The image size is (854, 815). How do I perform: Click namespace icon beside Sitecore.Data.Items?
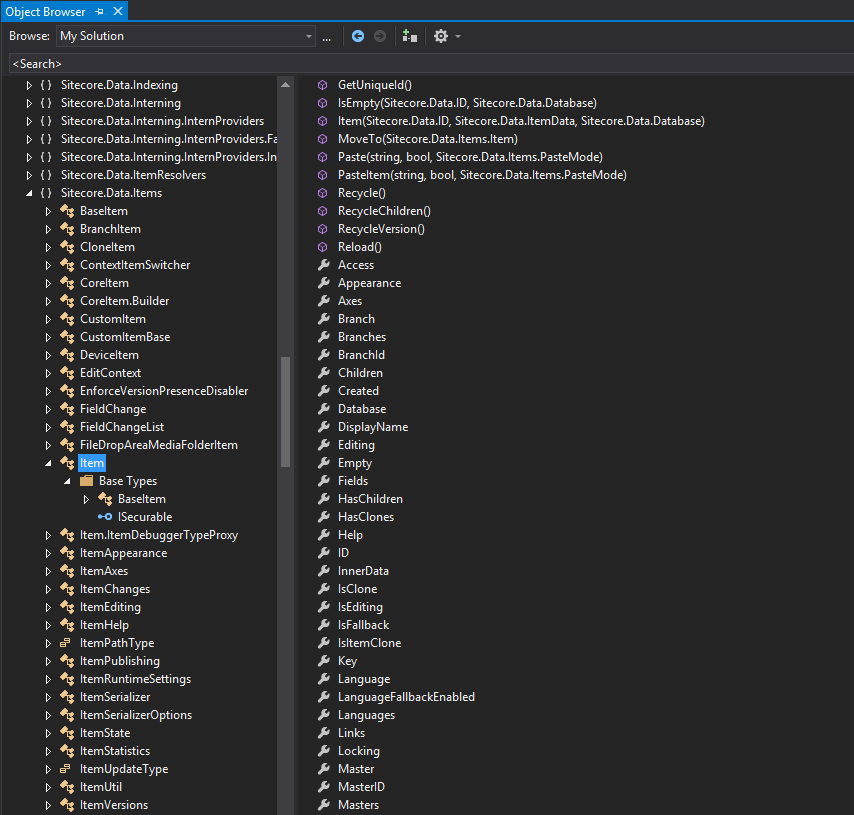[46, 193]
